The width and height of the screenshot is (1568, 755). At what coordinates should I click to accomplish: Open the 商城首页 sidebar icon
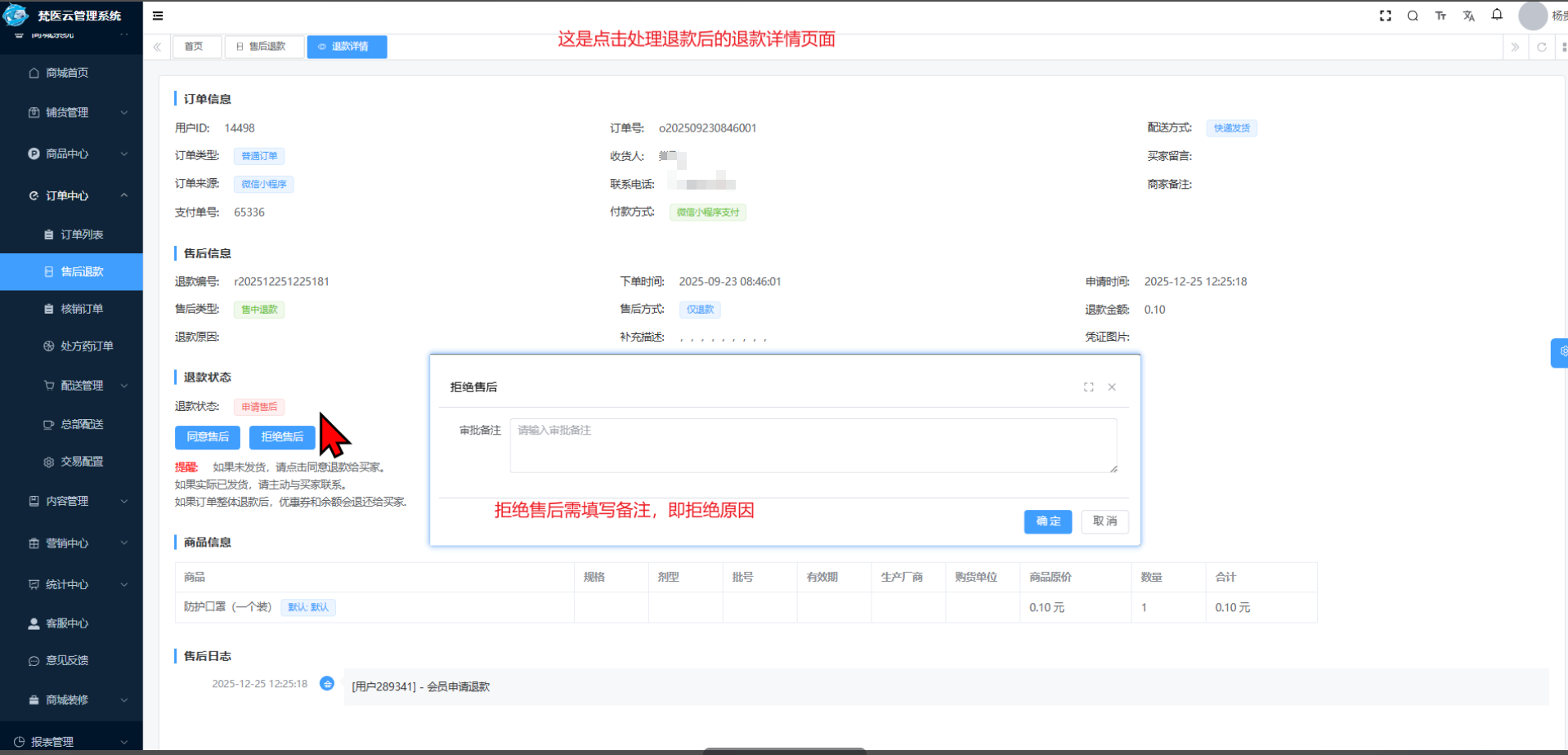tap(34, 73)
